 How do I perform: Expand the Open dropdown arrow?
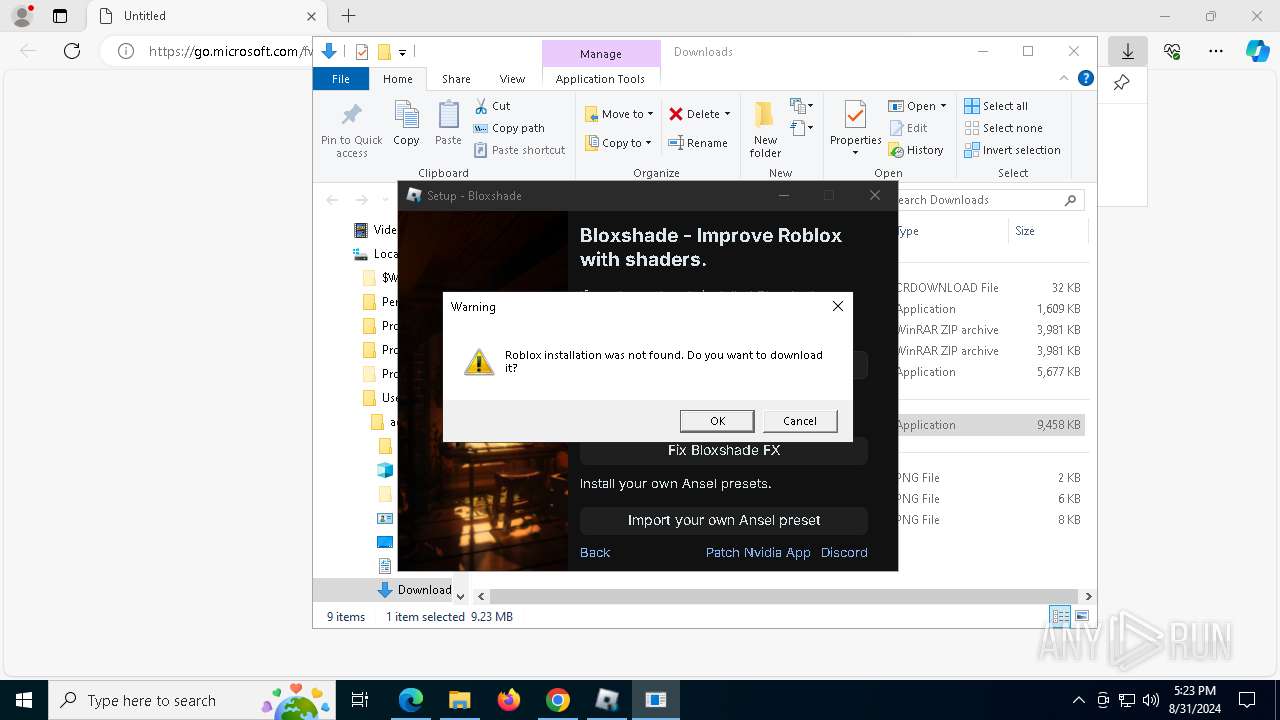tap(943, 106)
